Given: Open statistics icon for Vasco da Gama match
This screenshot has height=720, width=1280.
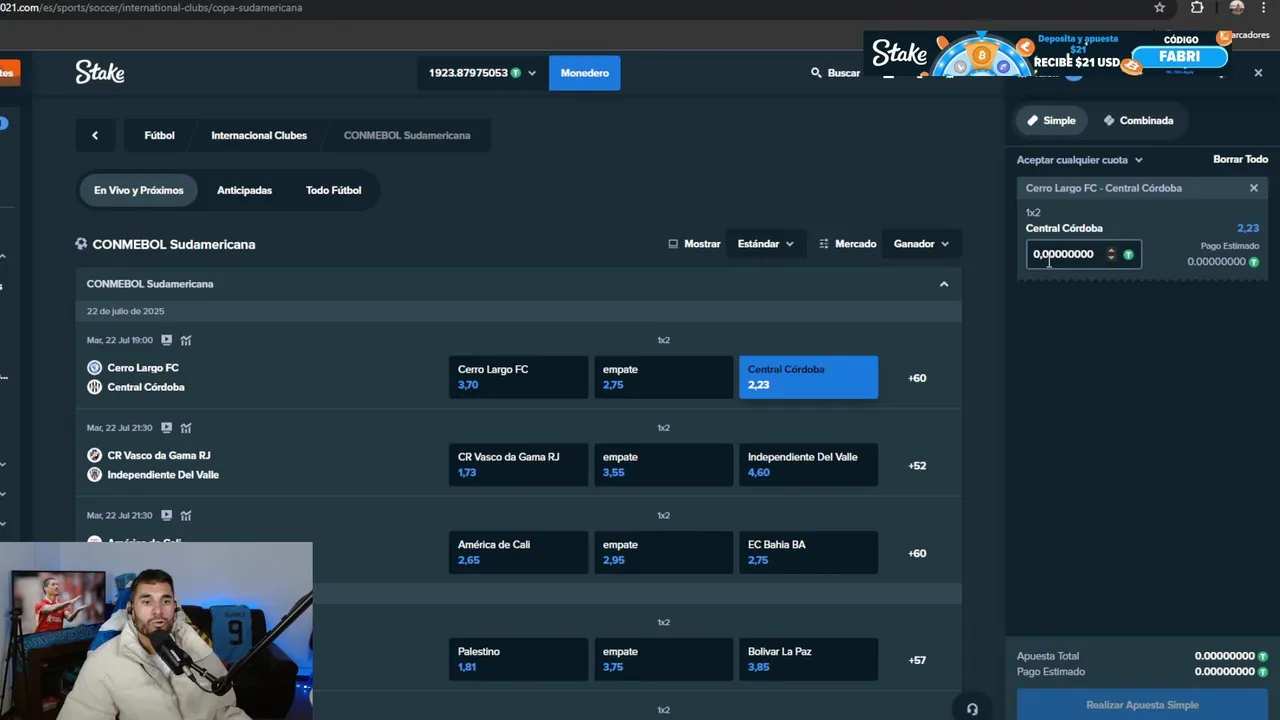Looking at the screenshot, I should 186,428.
